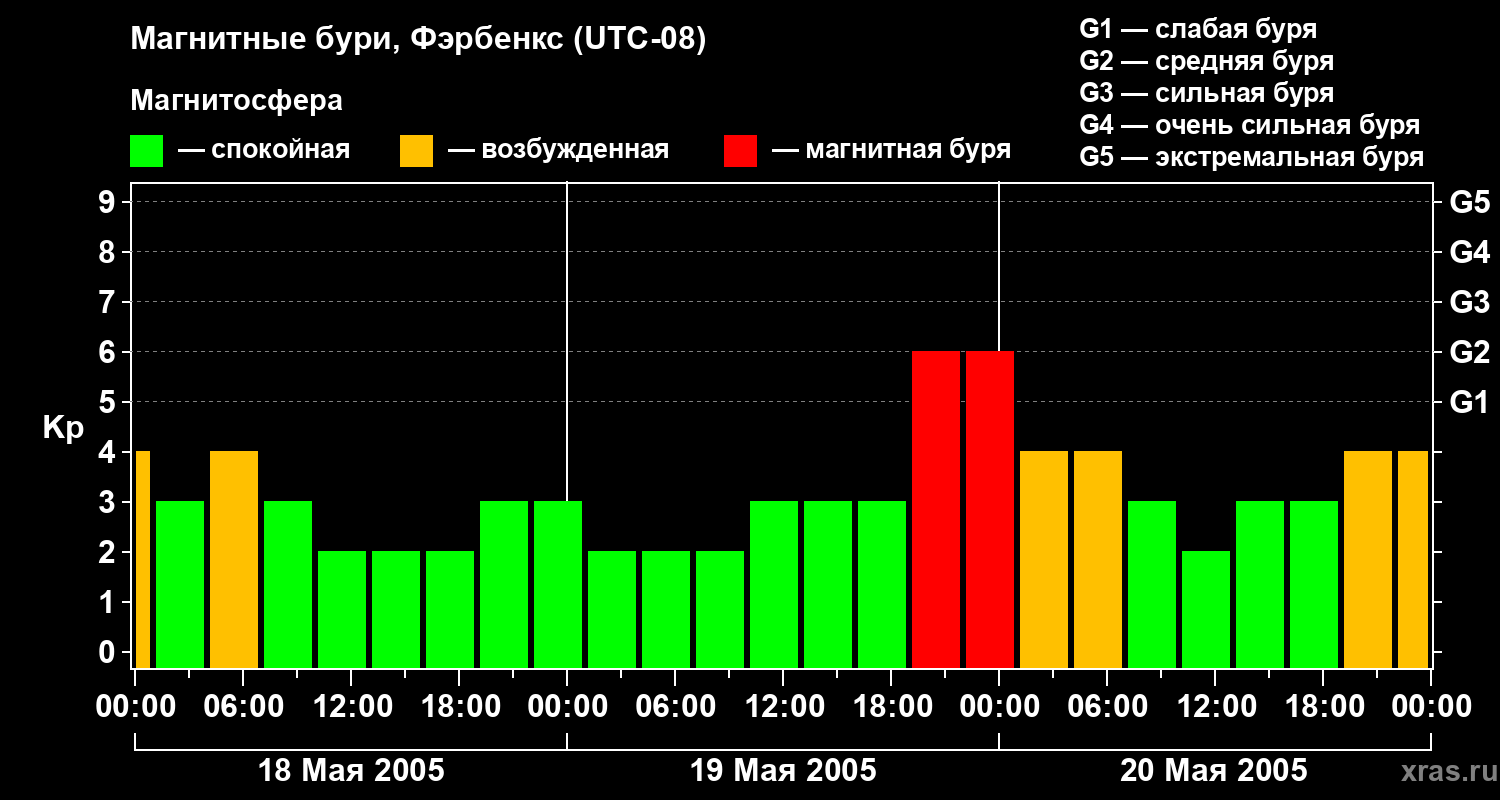The image size is (1500, 800).
Task: Click the red 'магнитная буря' legend swatch
Action: point(740,151)
